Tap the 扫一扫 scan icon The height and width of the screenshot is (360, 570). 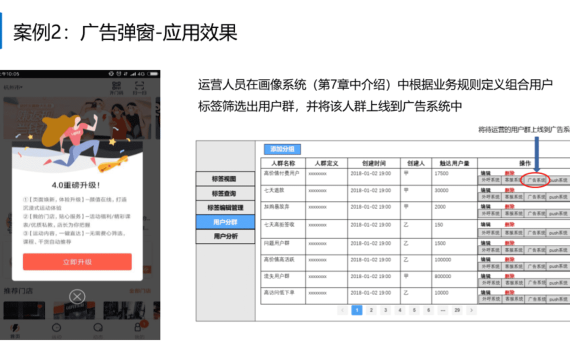click(x=140, y=88)
